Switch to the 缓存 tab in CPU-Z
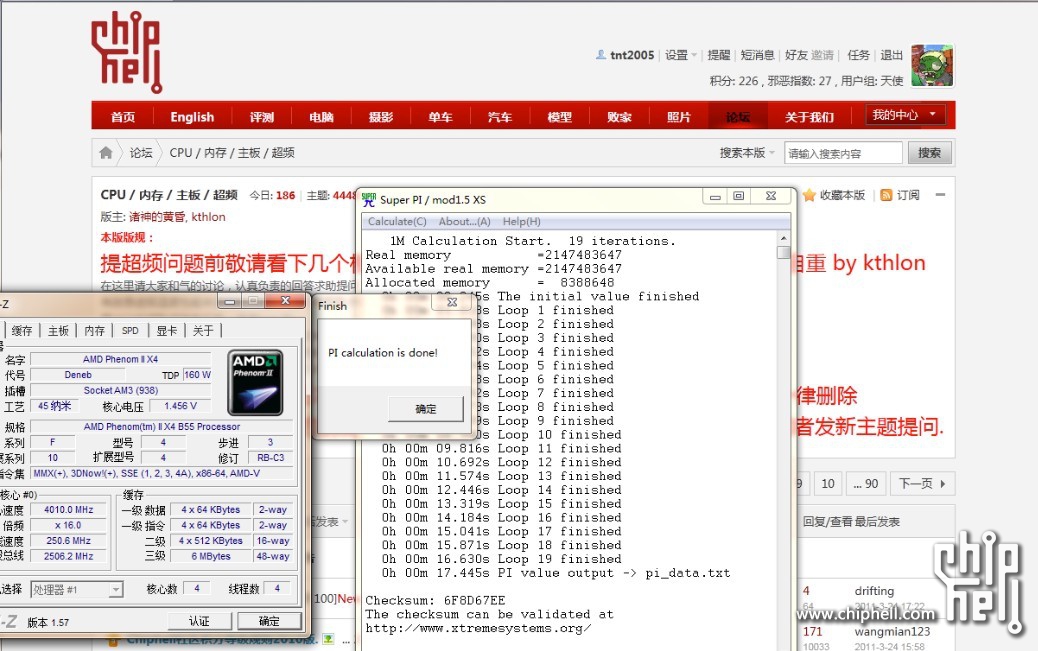 [22, 330]
